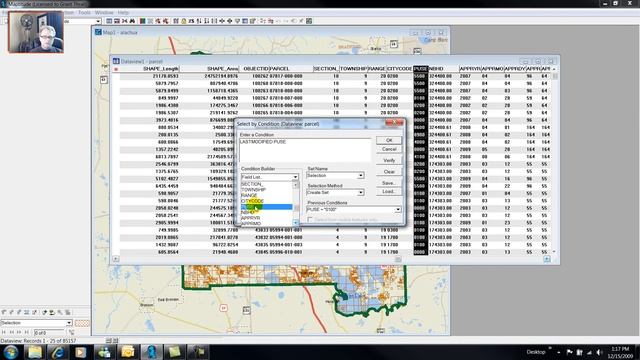Toggle the select-from-visible-features checkbox
Screen dimensions: 640x360
coord(310,220)
